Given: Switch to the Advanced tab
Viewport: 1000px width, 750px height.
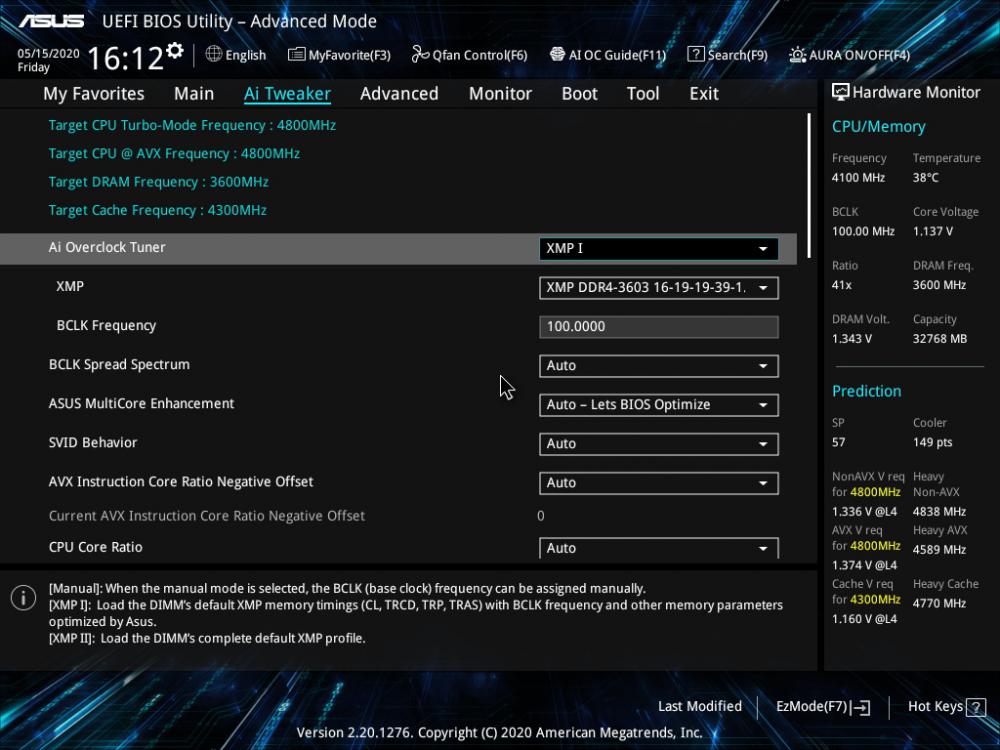Looking at the screenshot, I should (x=399, y=94).
